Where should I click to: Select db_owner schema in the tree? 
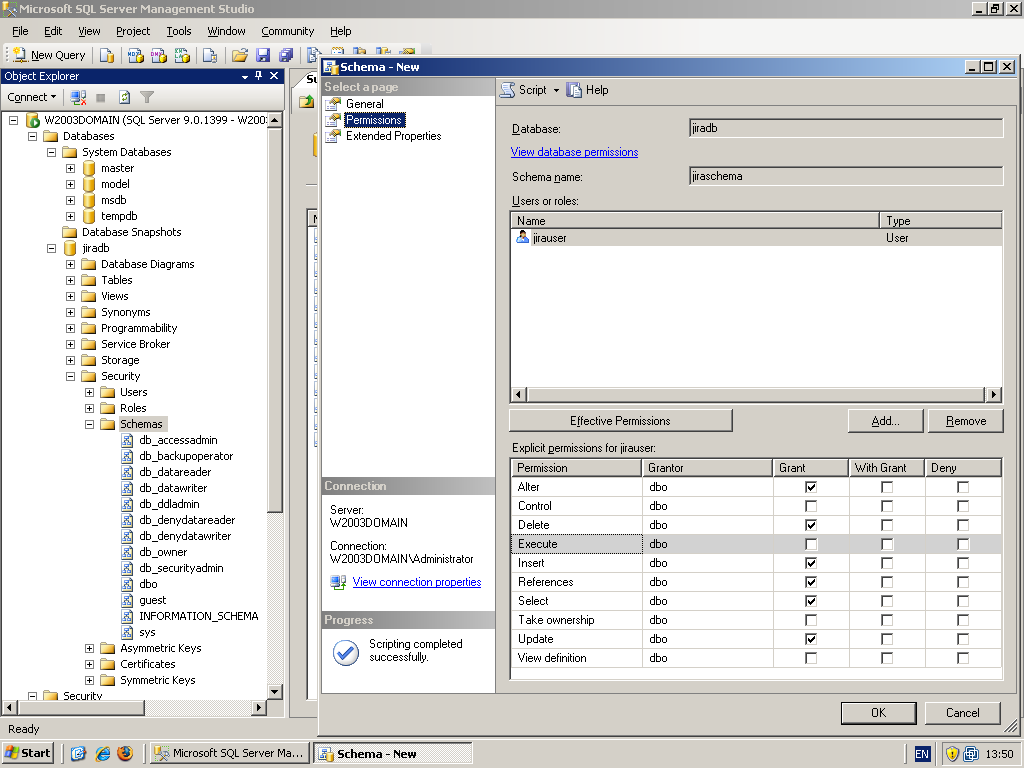[x=163, y=552]
